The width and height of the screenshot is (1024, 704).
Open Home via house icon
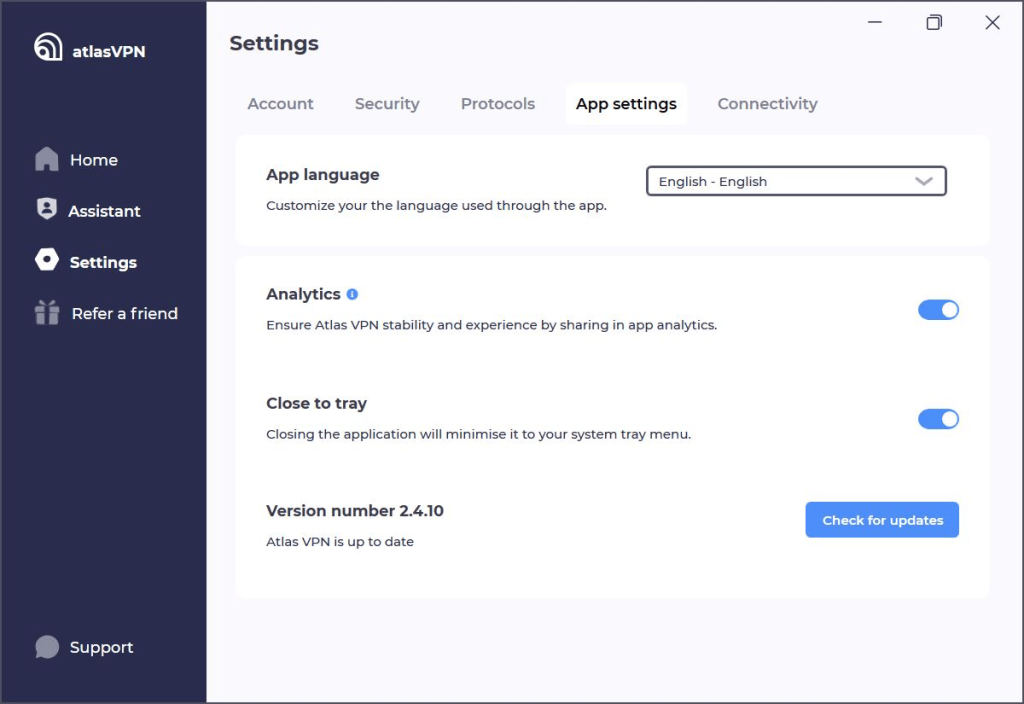pos(46,159)
